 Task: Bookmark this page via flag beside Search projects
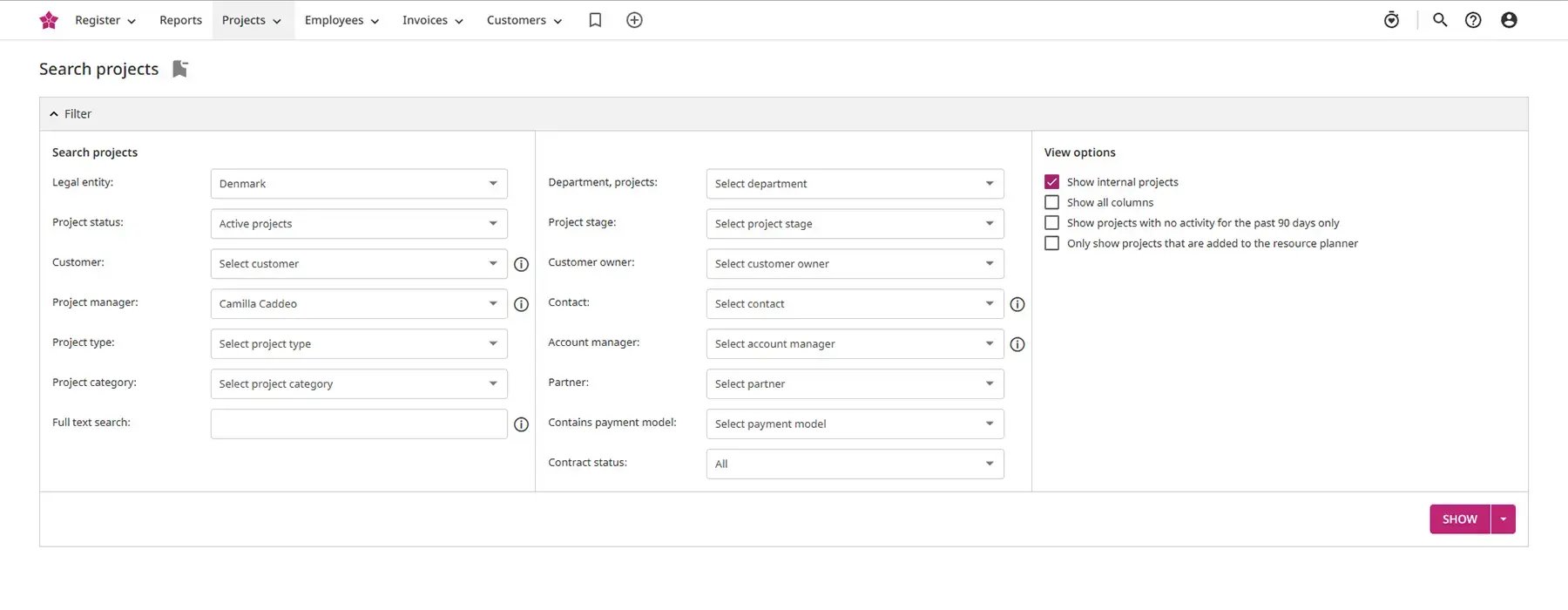tap(180, 69)
